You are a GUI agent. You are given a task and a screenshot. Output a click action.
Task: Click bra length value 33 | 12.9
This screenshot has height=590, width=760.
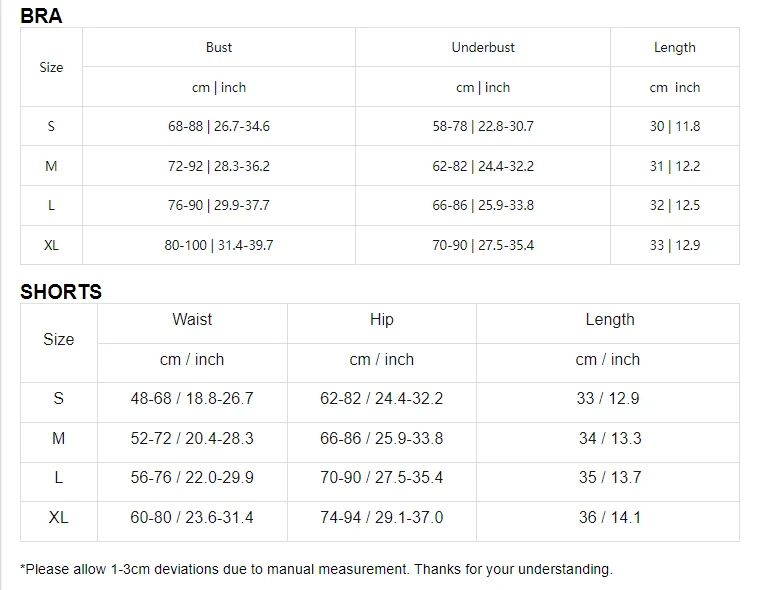[x=675, y=245]
